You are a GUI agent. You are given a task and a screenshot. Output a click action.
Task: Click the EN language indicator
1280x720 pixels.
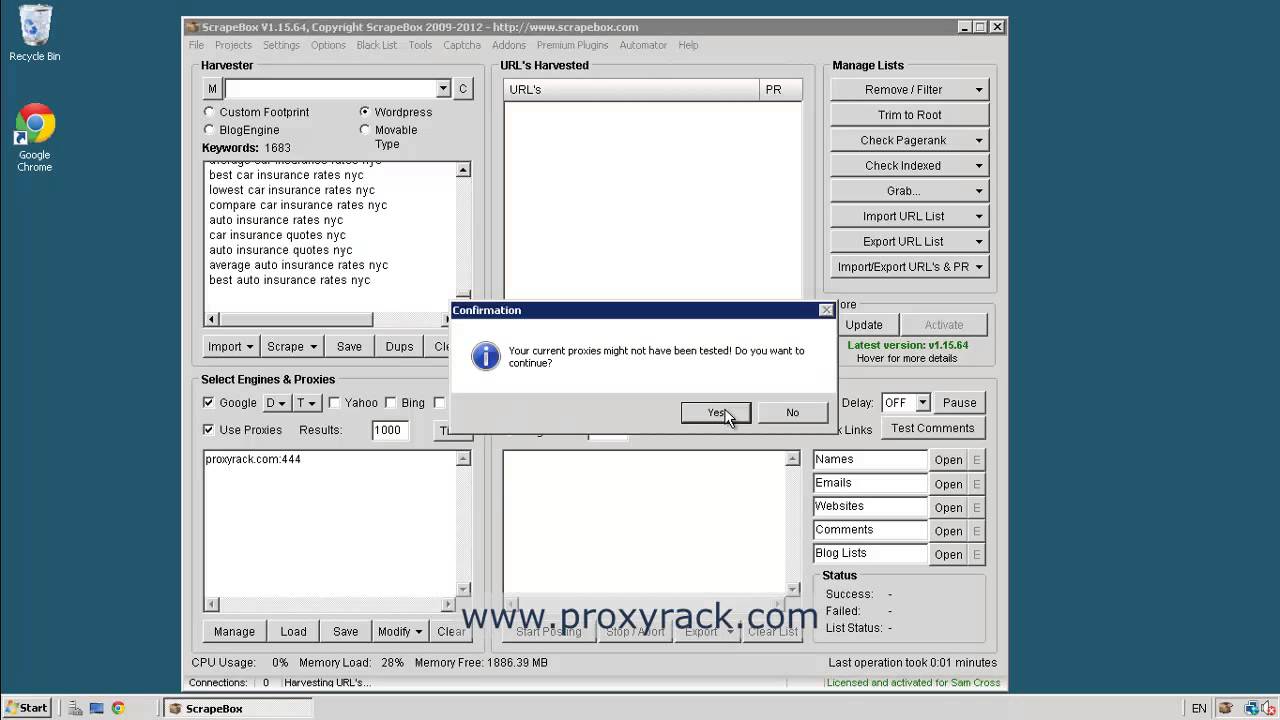1199,708
